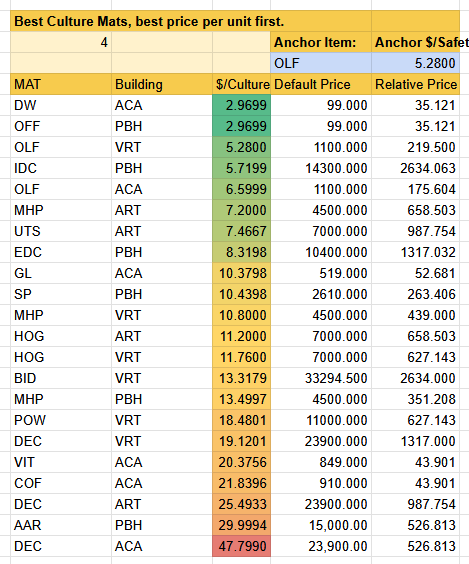The width and height of the screenshot is (469, 564).
Task: Click the red 47.7990 cell
Action: 241,546
